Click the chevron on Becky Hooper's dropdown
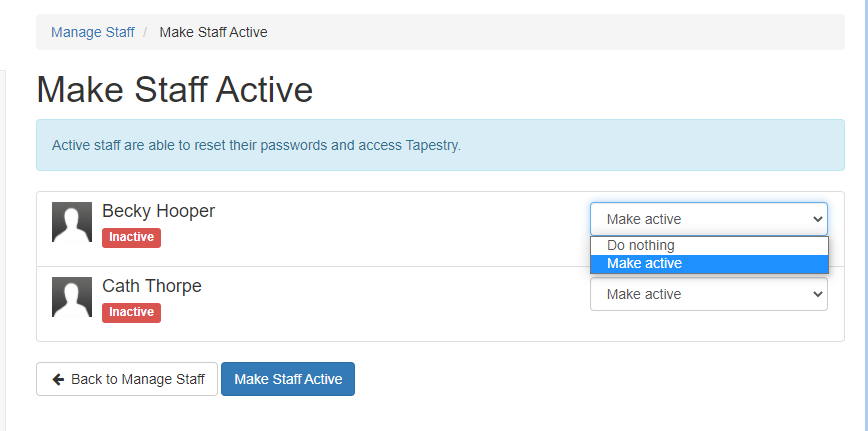The height and width of the screenshot is (431, 868). click(818, 219)
